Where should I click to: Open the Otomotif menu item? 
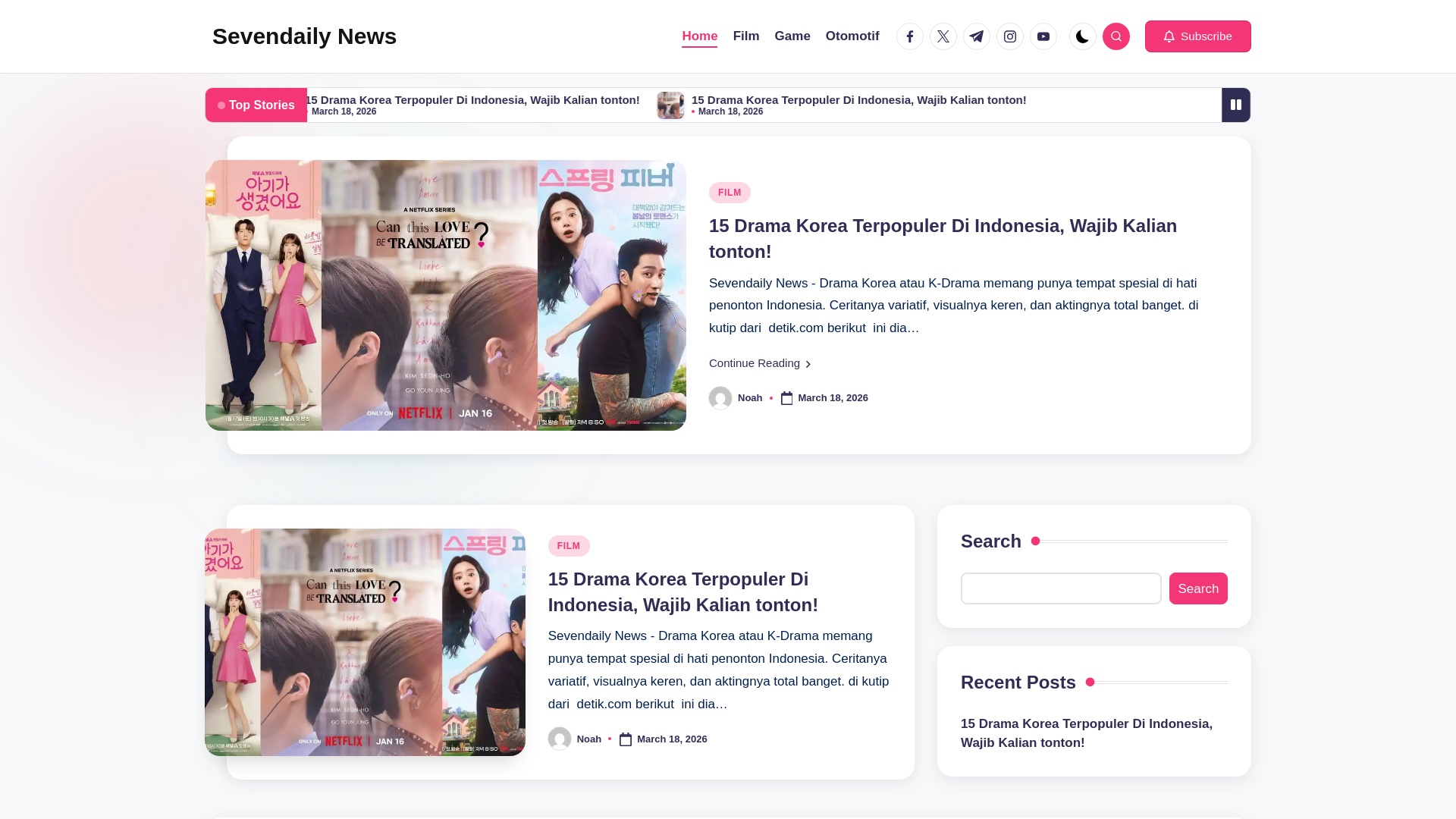coord(852,36)
